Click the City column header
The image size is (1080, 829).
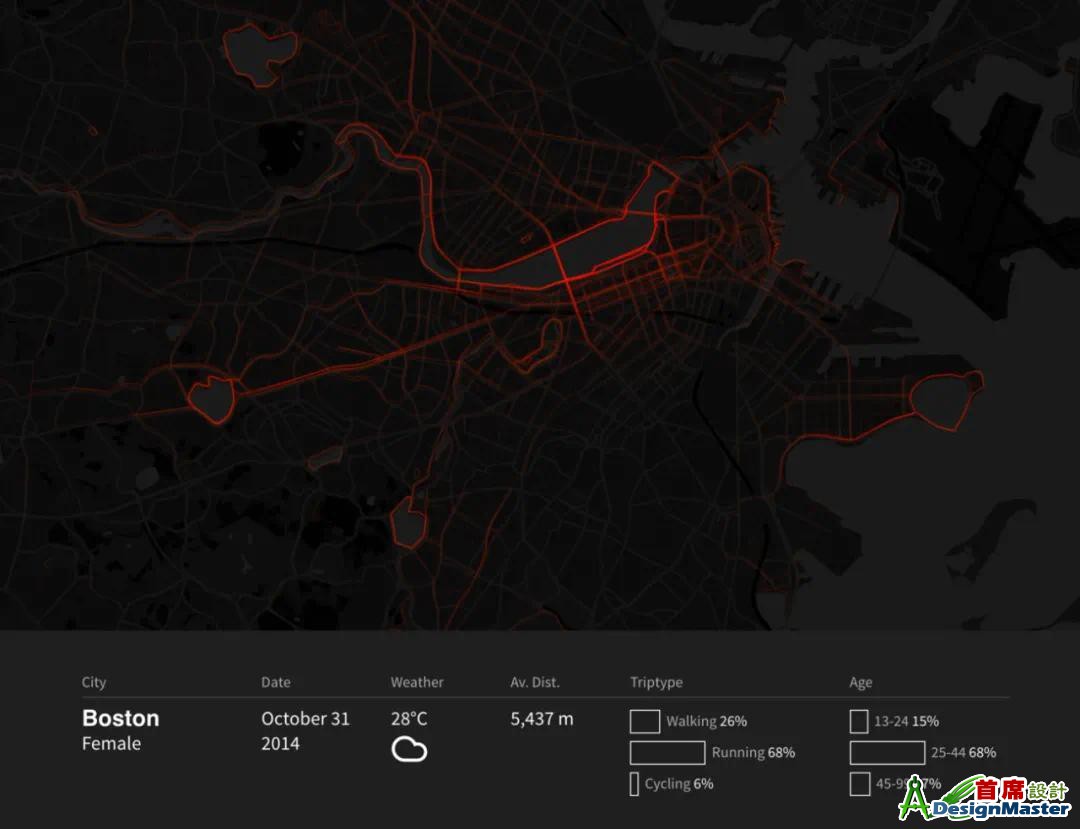pyautogui.click(x=94, y=682)
